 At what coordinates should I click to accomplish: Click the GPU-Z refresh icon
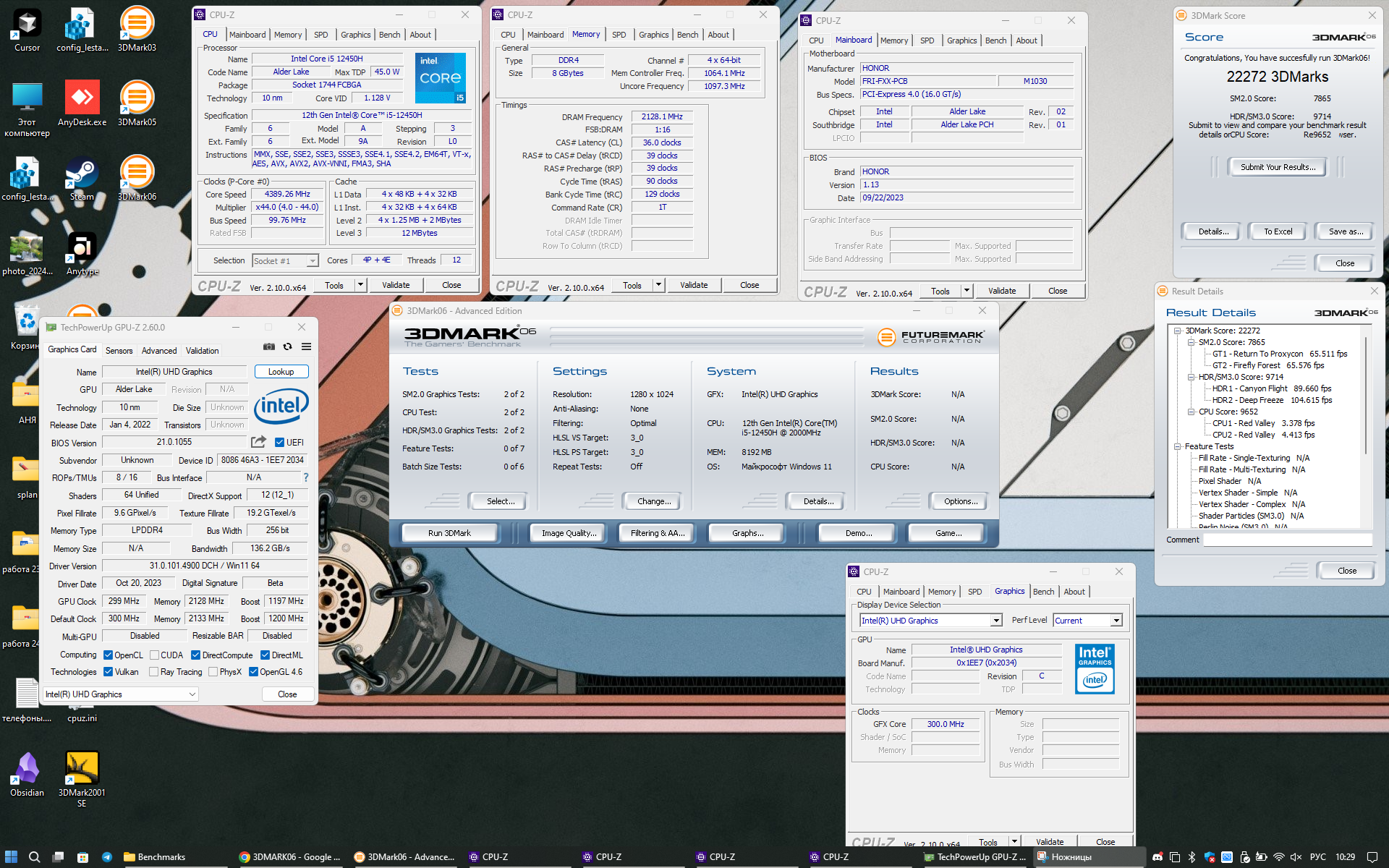288,346
